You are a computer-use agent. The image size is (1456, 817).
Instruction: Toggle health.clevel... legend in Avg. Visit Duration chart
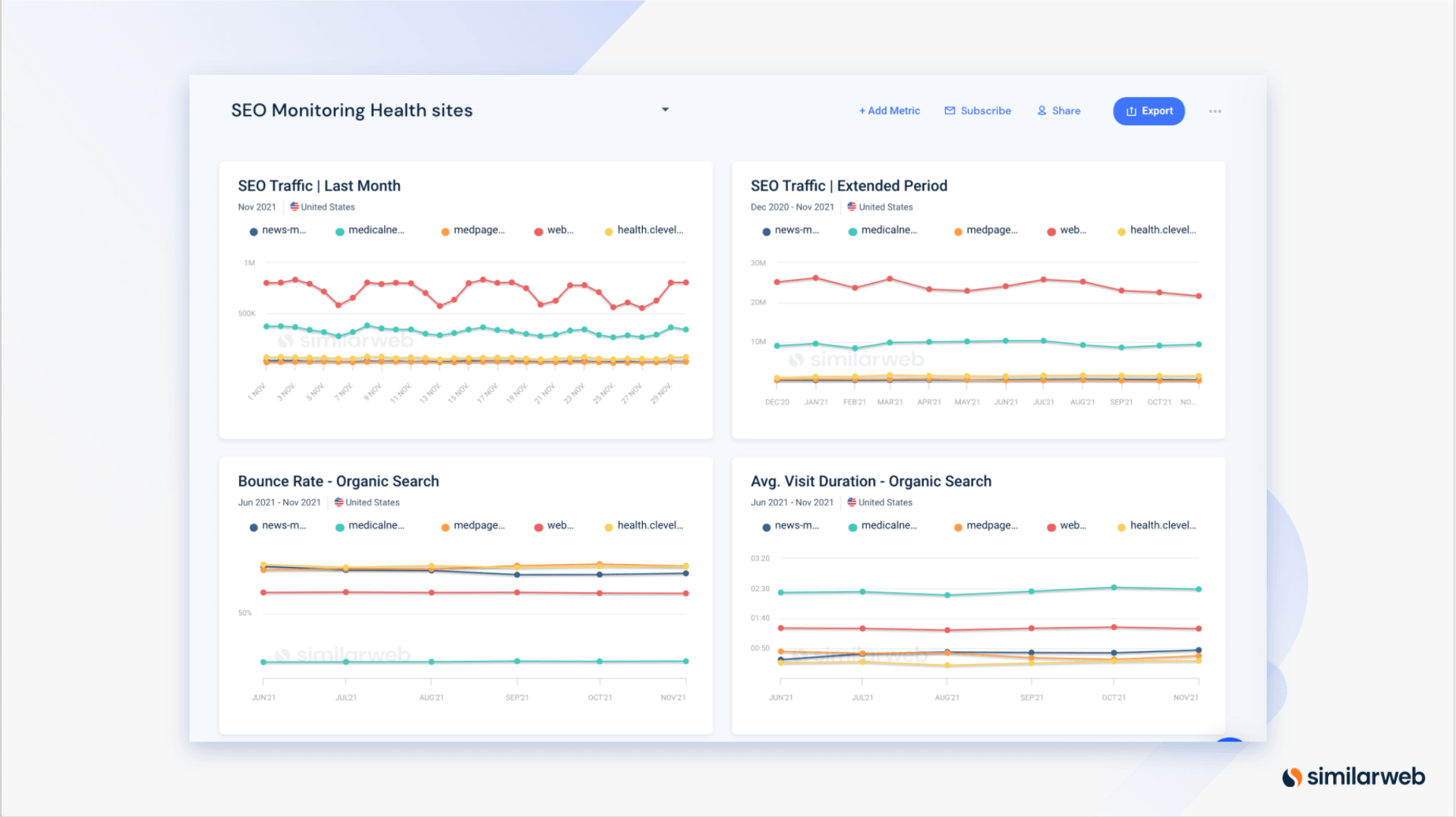(1156, 526)
